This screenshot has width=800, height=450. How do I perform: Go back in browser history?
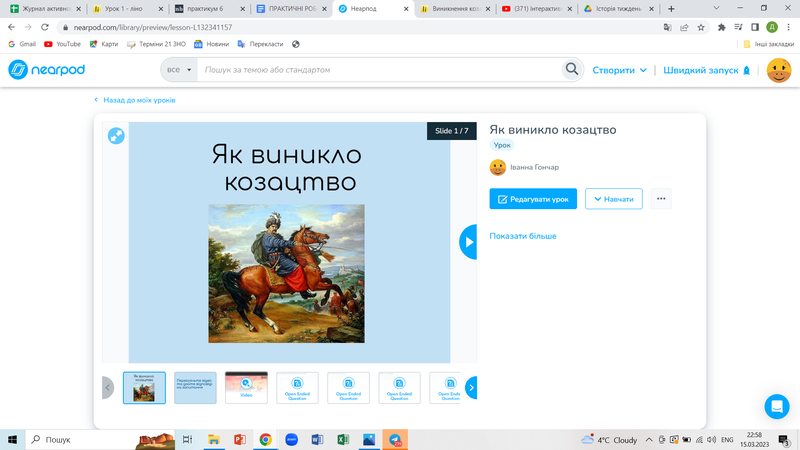[x=11, y=27]
